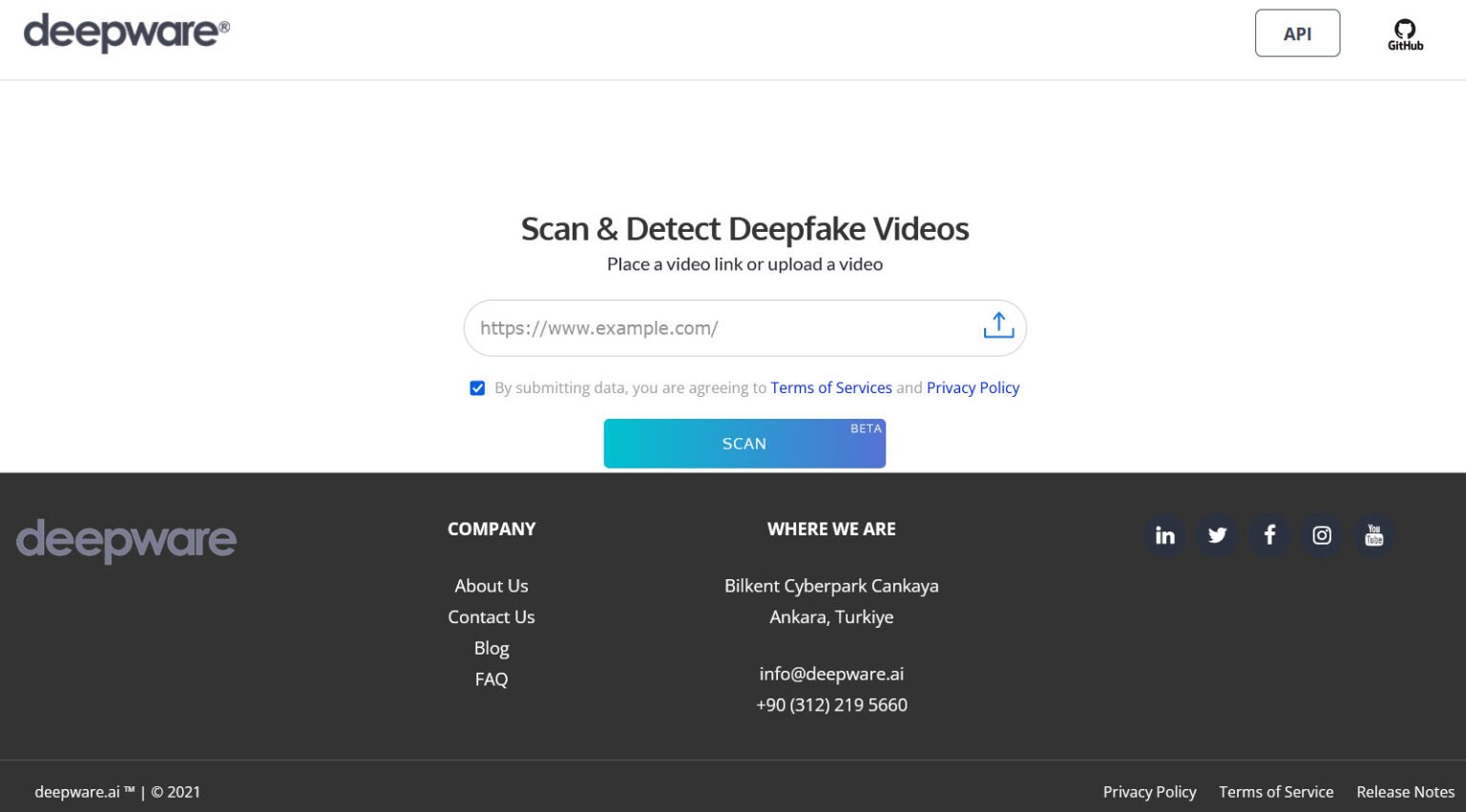Open the Privacy Policy link above SCAN

973,387
